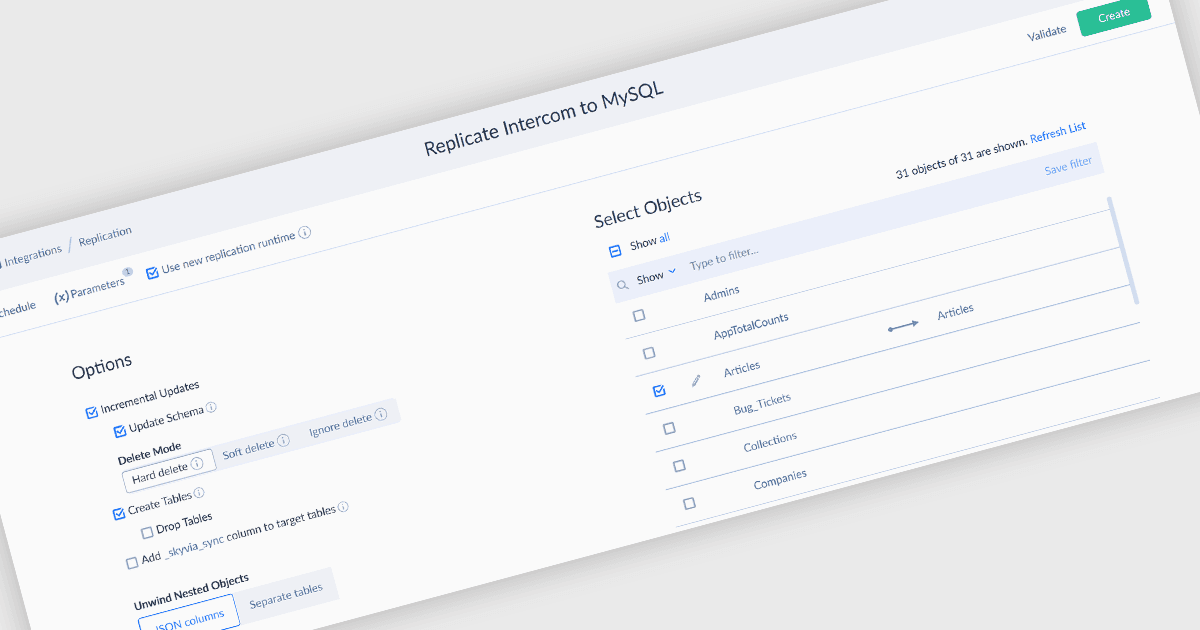
Task: Select Hard delete mode
Action: click(x=169, y=469)
